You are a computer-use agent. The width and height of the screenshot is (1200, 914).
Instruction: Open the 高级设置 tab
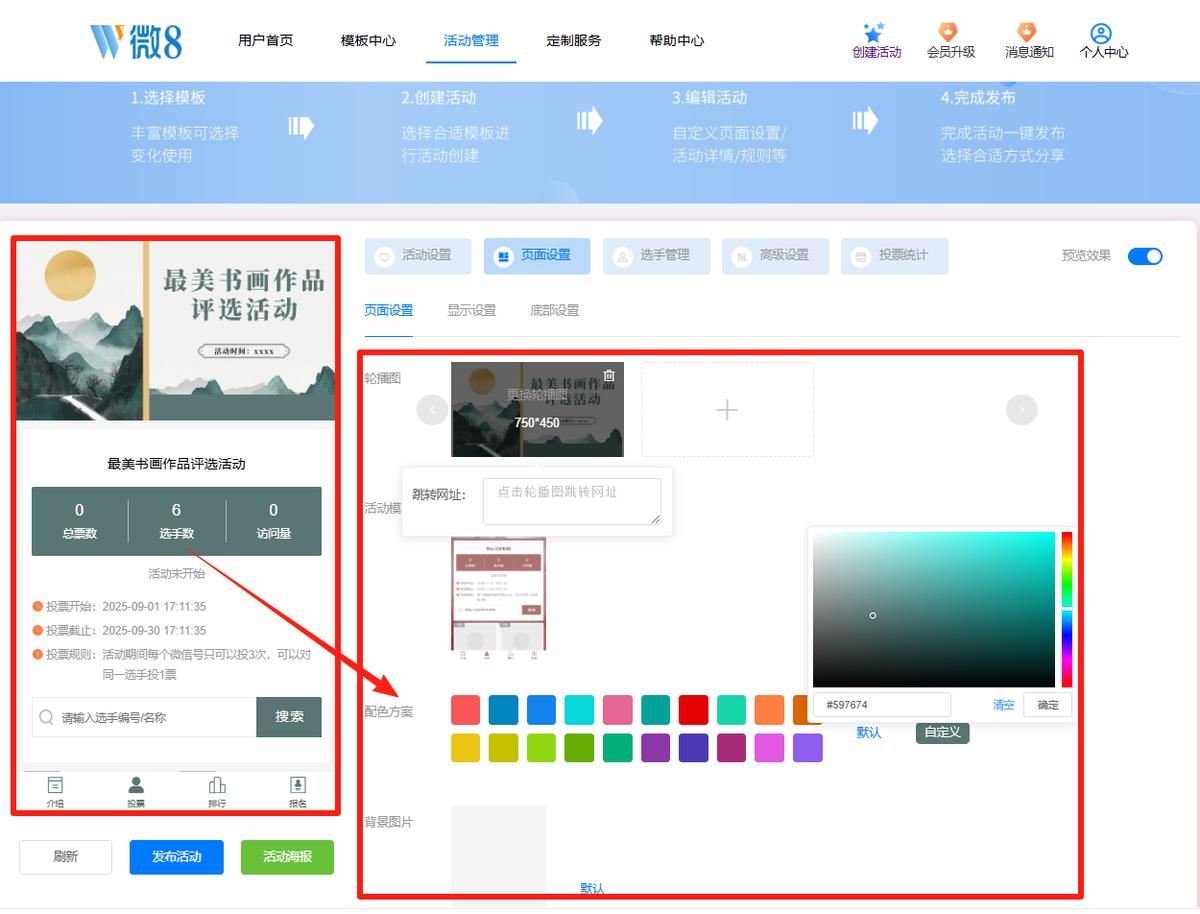click(x=775, y=256)
